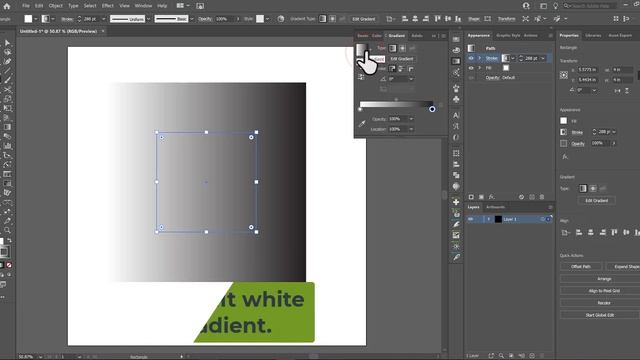Select the Pen tool in the left toolbar
The height and width of the screenshot is (360, 640).
(7, 62)
